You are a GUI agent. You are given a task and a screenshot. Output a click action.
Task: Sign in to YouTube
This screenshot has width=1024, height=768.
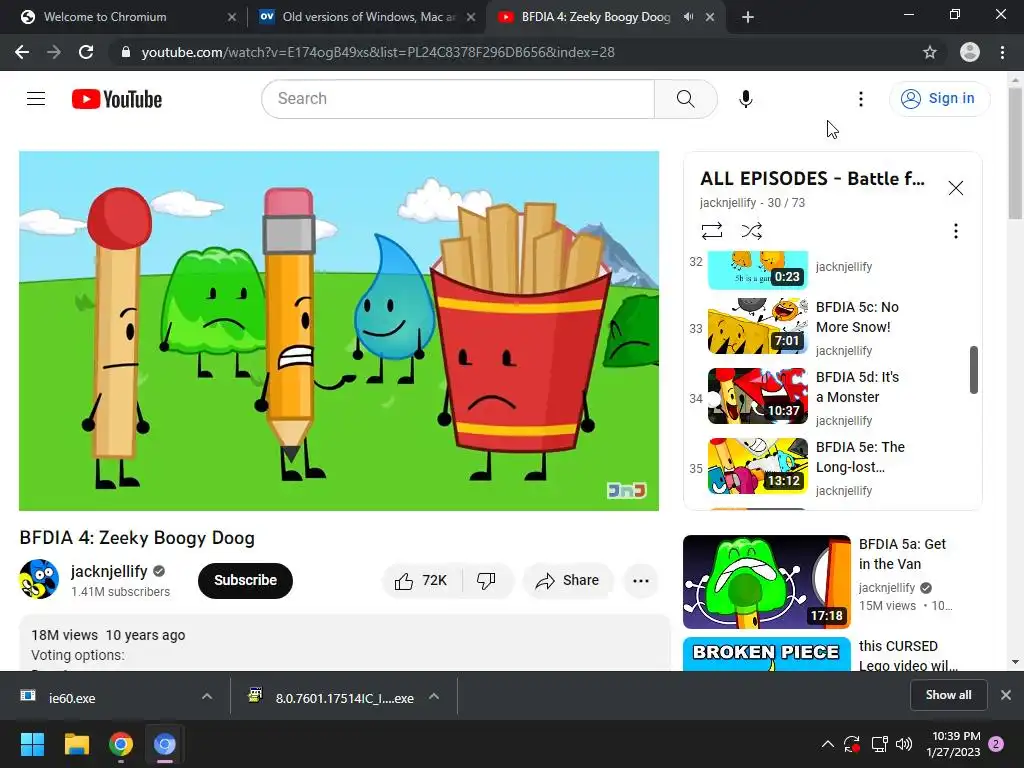coord(939,99)
